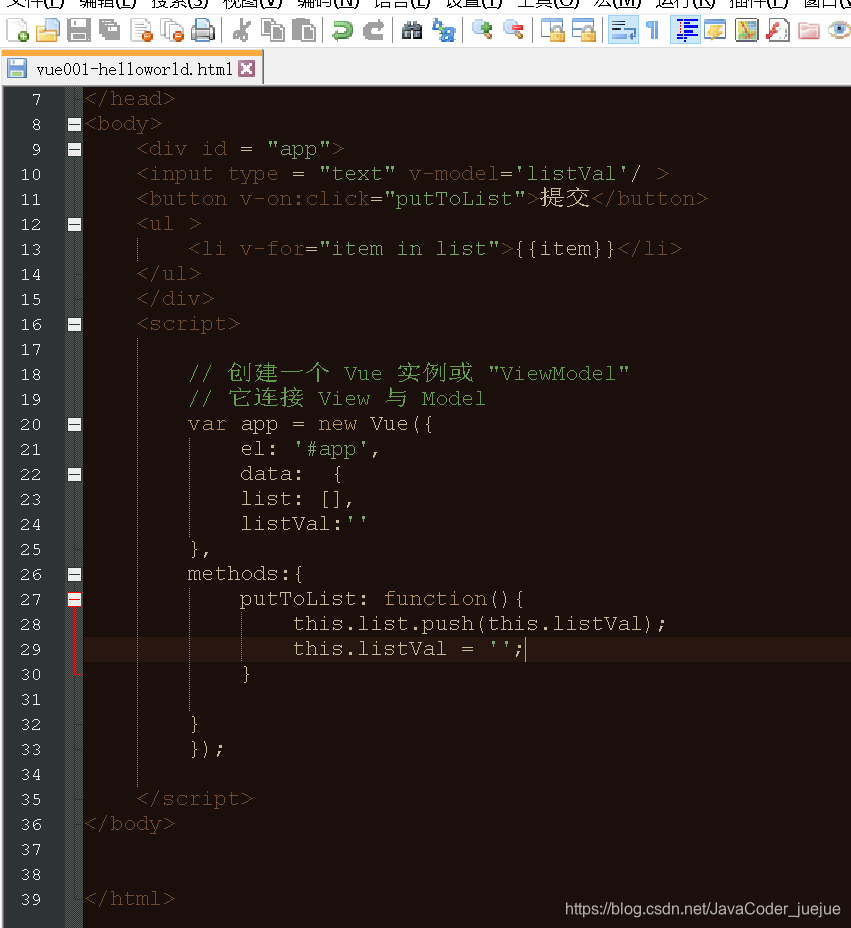Close the current file via toolbar icon
851x928 pixels.
tap(141, 30)
